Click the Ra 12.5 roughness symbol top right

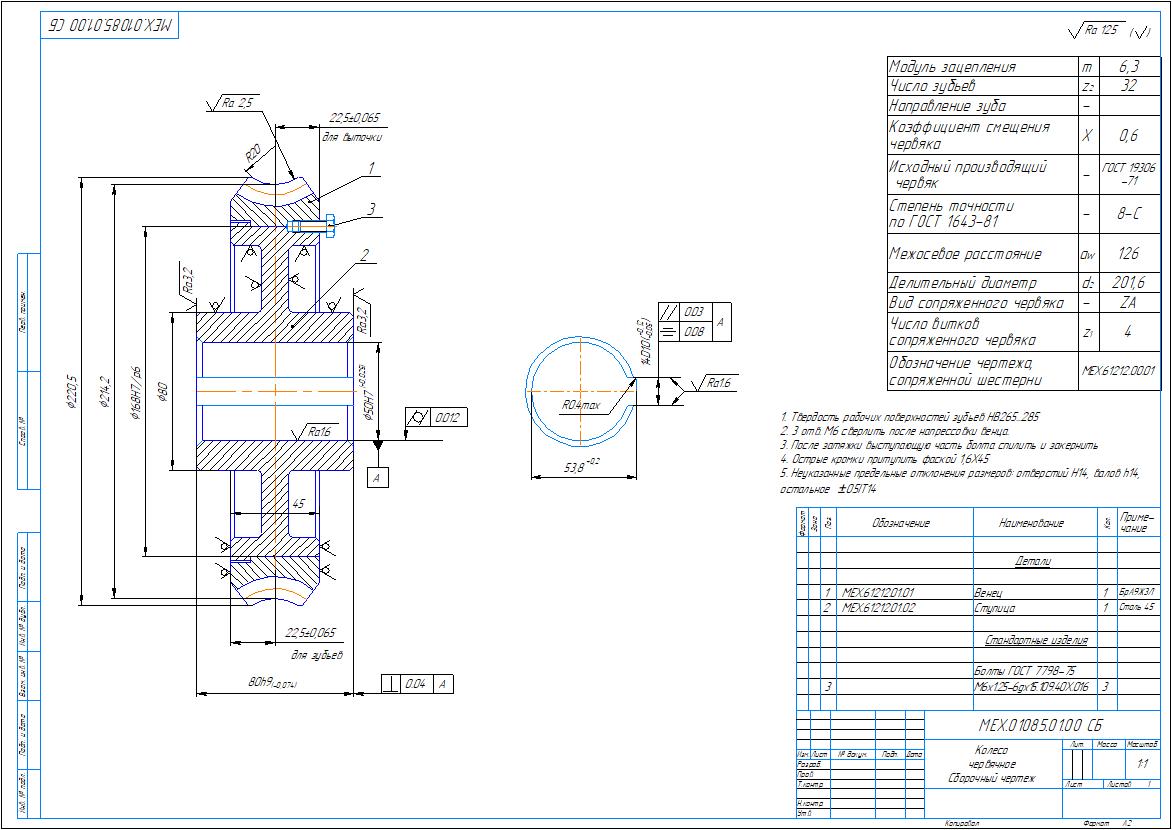1103,31
